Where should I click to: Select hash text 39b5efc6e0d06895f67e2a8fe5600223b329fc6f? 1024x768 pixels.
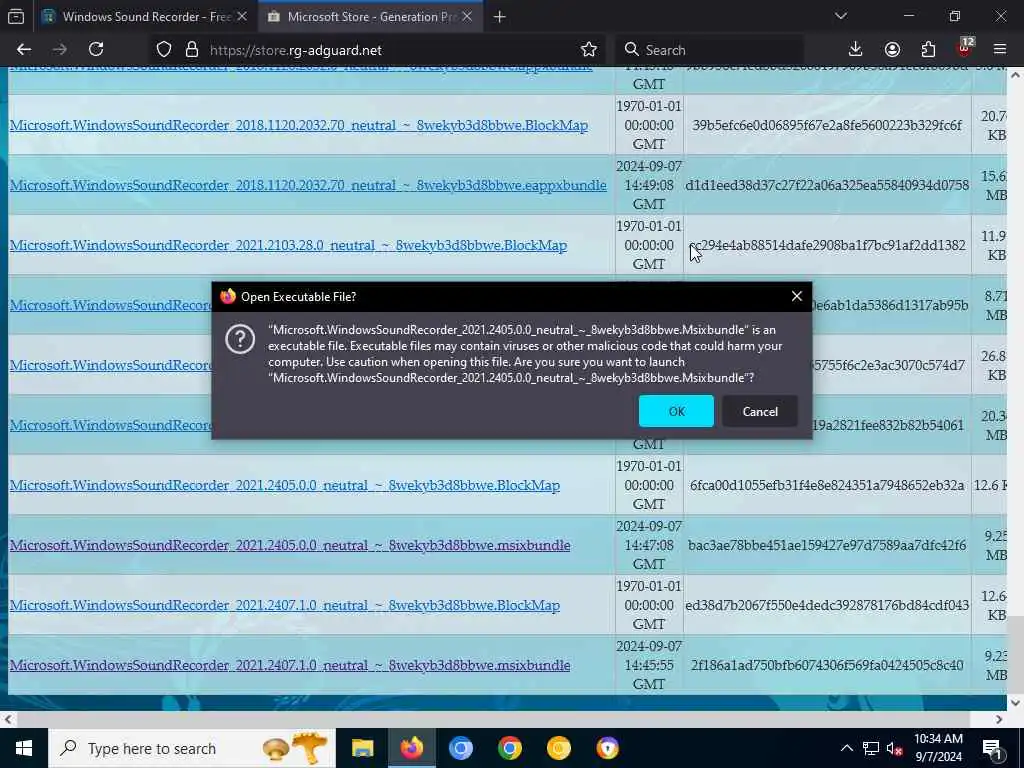pos(827,125)
